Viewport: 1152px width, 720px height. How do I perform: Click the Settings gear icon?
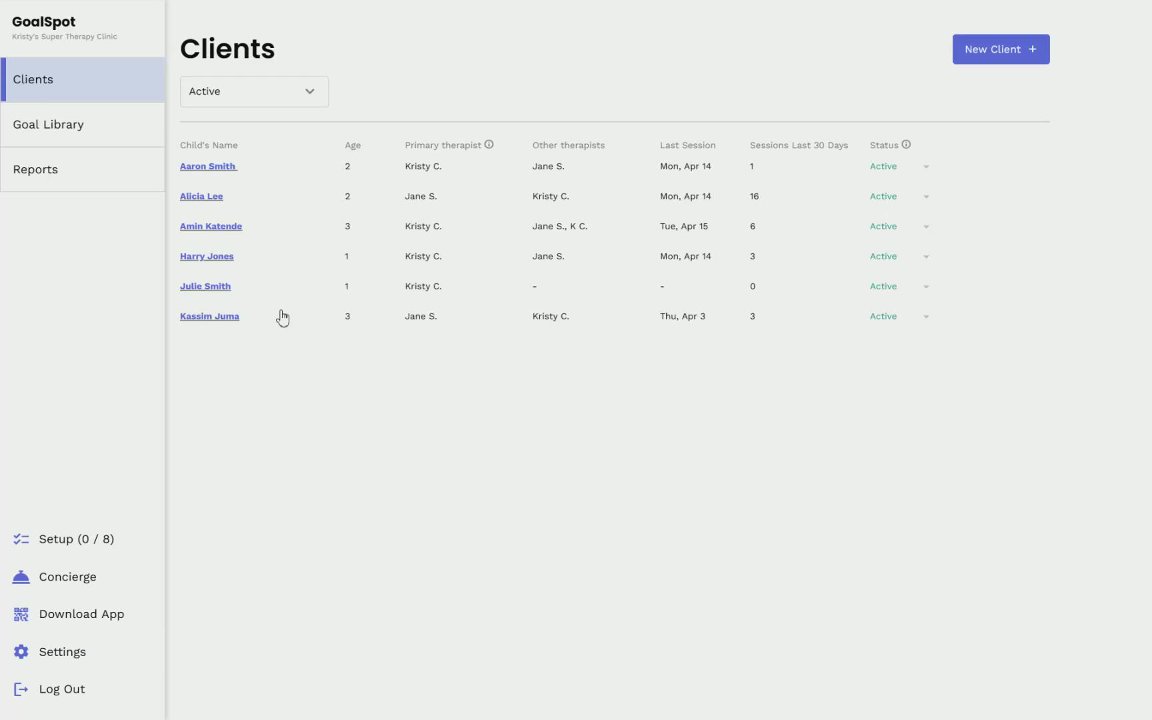21,652
